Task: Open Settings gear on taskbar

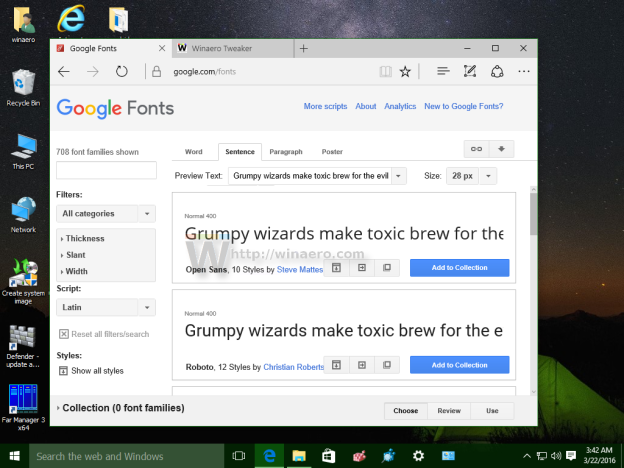Action: coord(418,456)
